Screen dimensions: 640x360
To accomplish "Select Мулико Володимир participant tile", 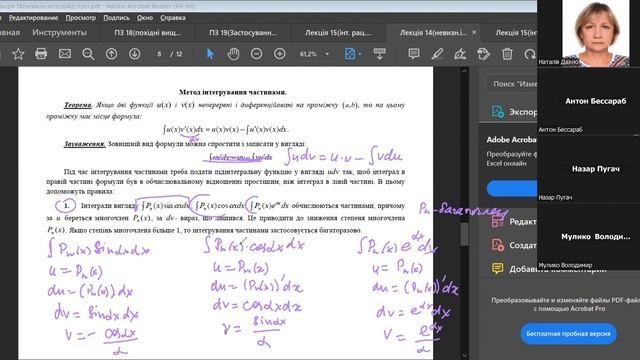I will [x=588, y=237].
